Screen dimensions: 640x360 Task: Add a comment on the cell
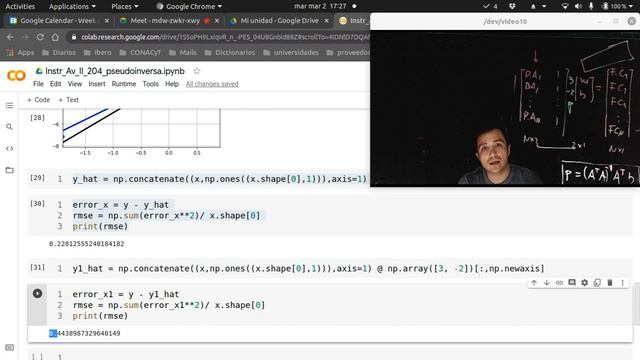click(x=572, y=282)
